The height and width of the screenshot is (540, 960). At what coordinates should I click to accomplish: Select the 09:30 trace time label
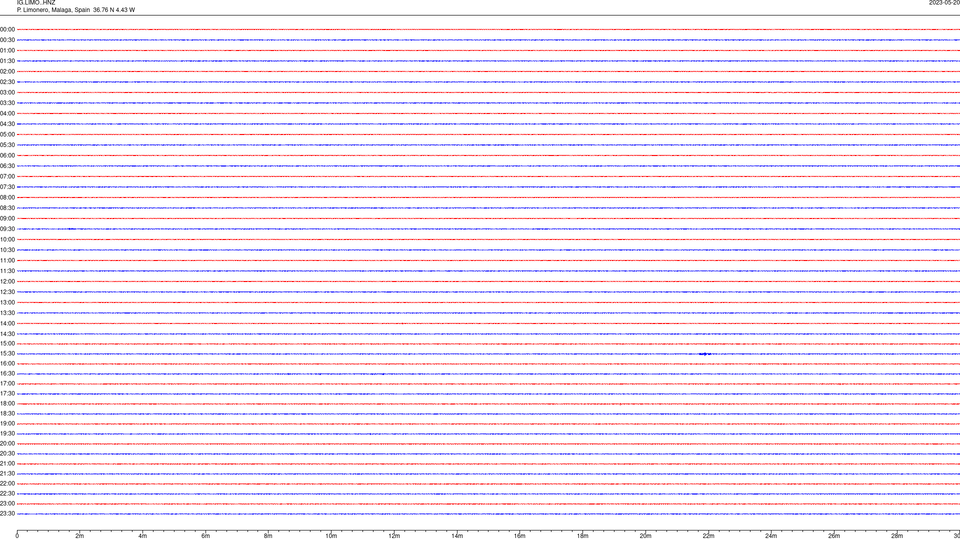(x=7, y=229)
